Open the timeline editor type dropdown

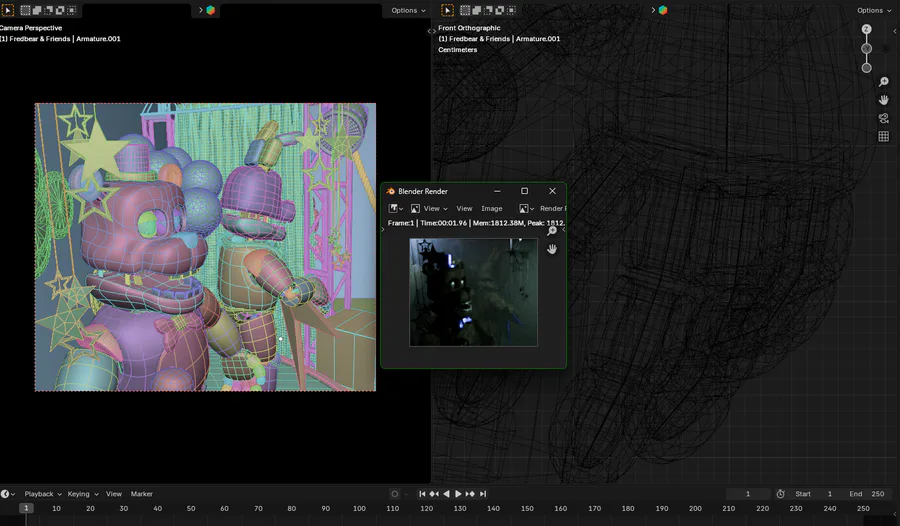coord(8,494)
